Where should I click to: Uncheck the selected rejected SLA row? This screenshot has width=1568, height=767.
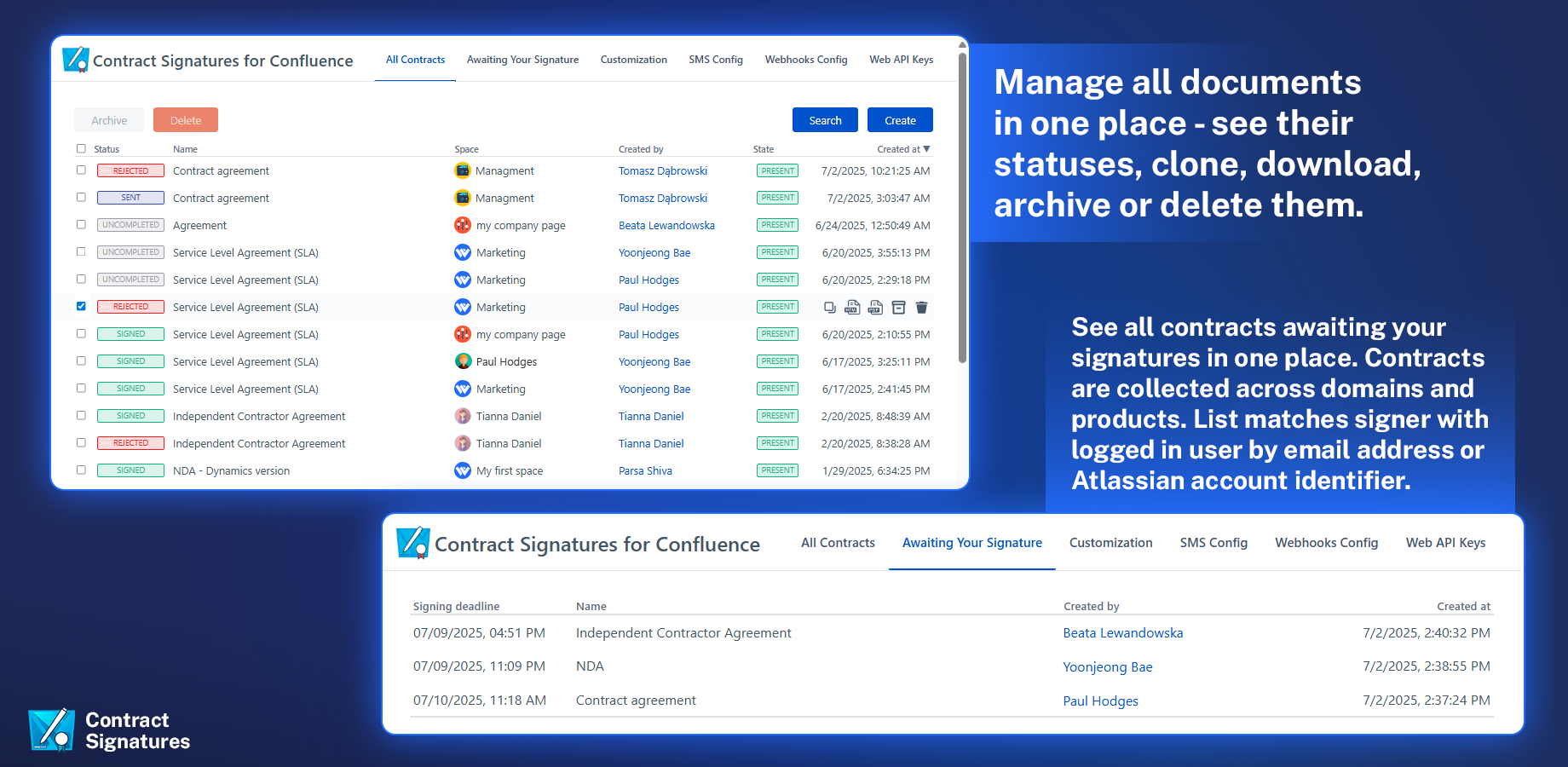coord(81,306)
